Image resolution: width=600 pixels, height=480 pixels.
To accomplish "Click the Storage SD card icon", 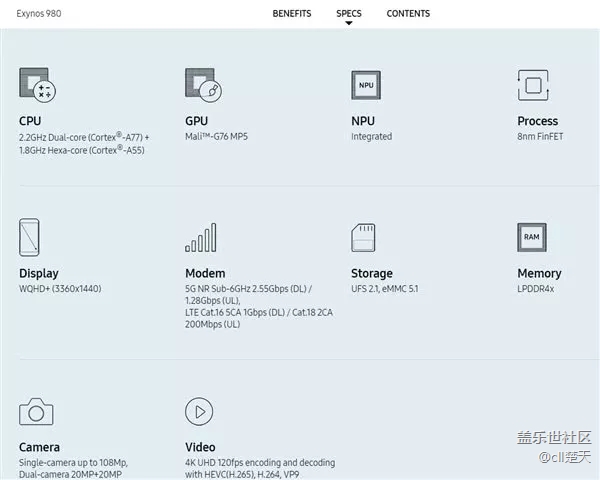I will coord(364,238).
